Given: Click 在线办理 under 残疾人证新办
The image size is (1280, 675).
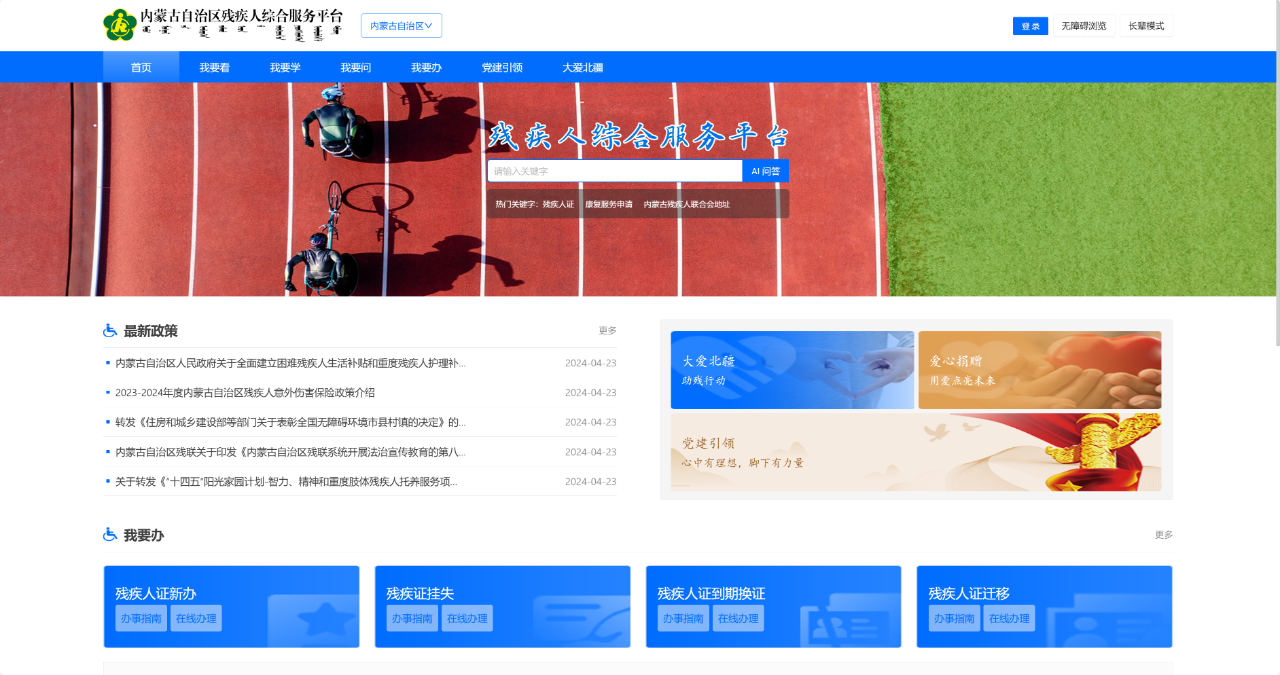Looking at the screenshot, I should point(196,619).
